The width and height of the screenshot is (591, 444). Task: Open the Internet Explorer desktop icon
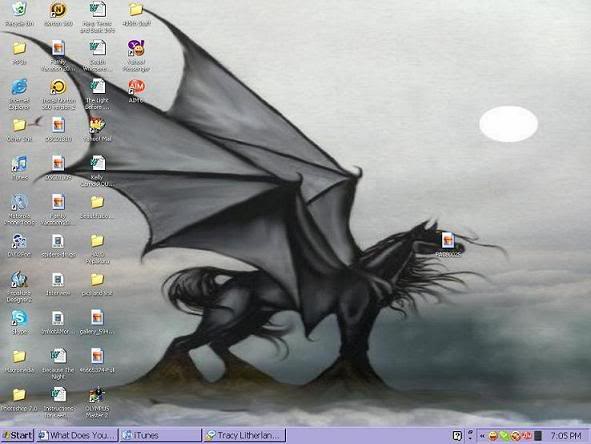pos(19,94)
